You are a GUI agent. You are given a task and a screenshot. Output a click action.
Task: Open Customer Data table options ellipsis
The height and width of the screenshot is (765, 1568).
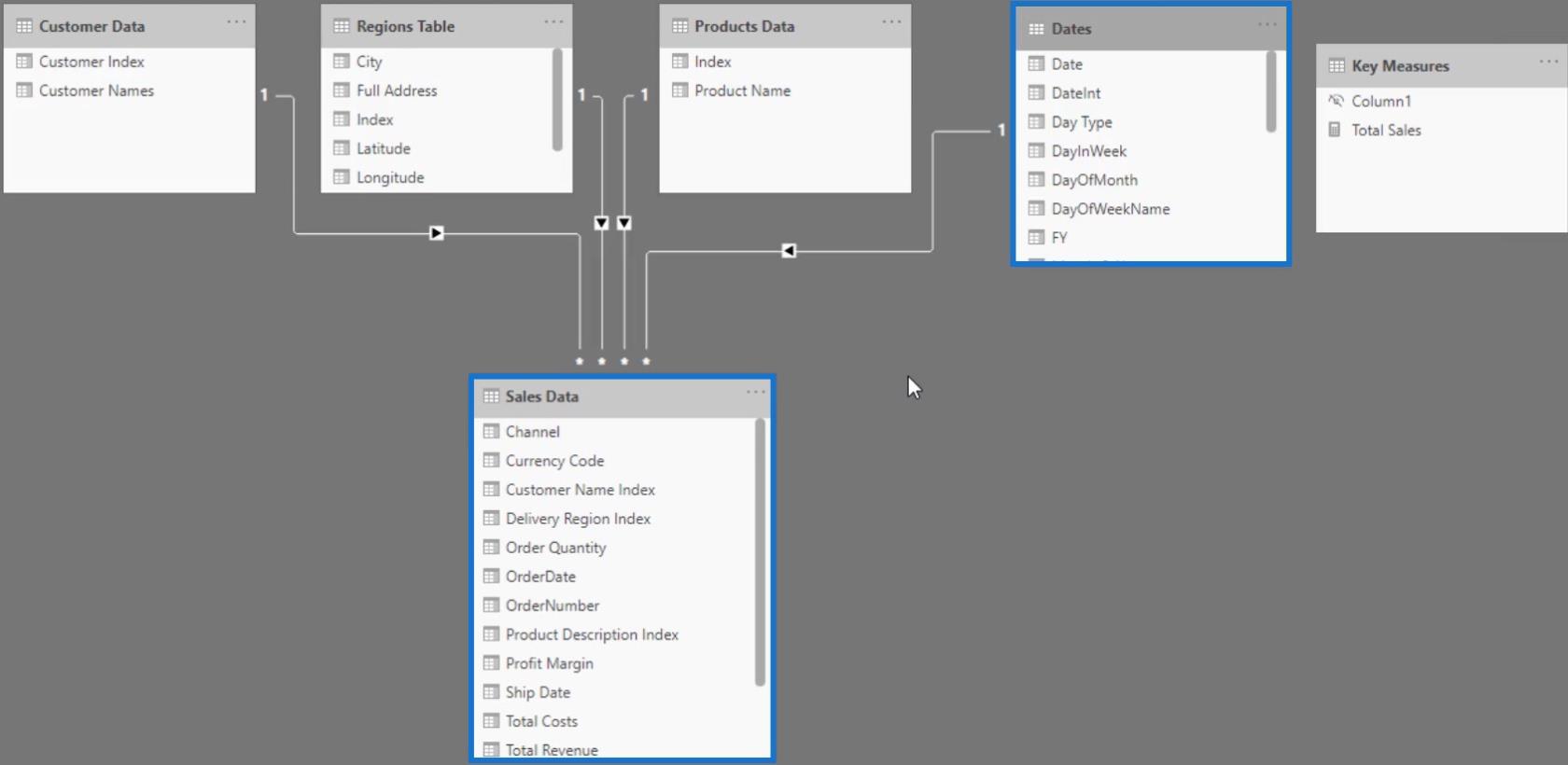pos(237,21)
